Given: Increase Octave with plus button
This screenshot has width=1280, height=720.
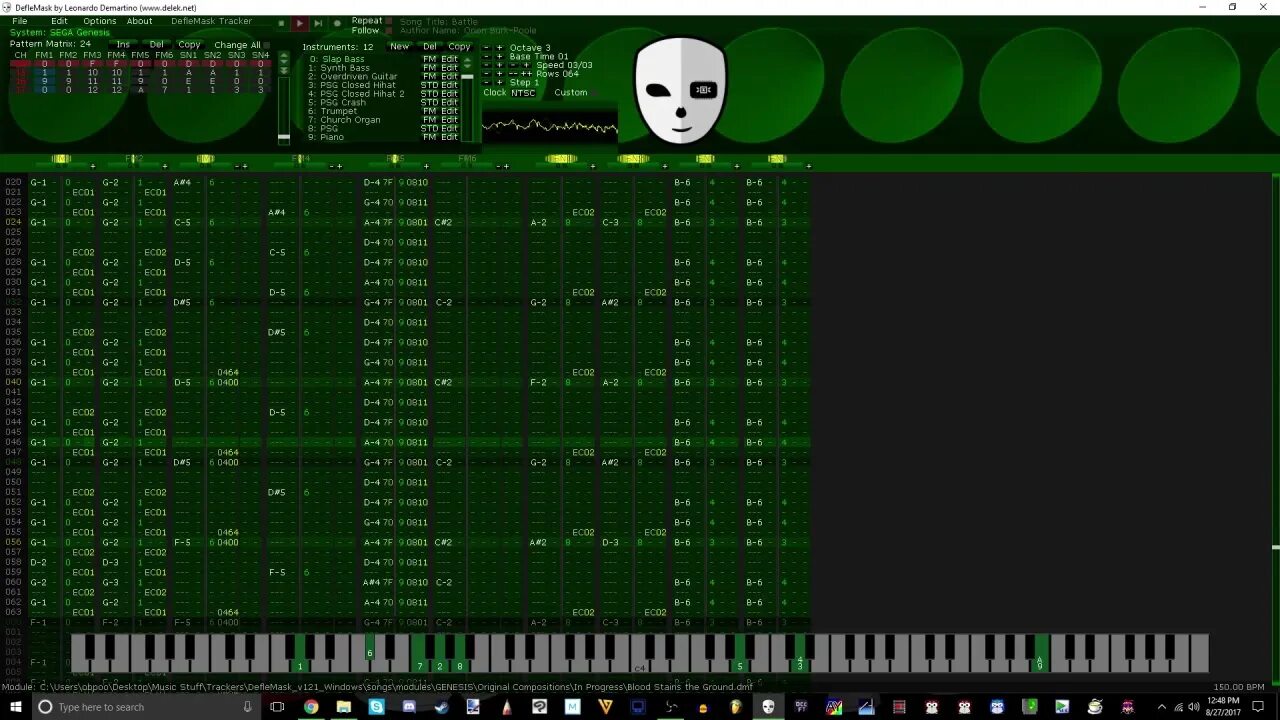Looking at the screenshot, I should (x=499, y=48).
